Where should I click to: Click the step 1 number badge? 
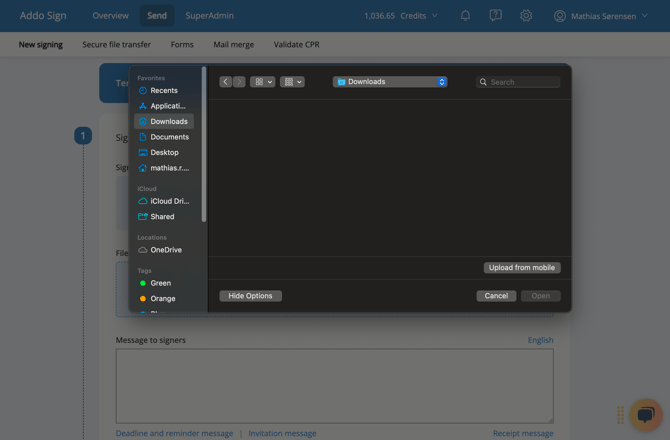click(x=83, y=136)
